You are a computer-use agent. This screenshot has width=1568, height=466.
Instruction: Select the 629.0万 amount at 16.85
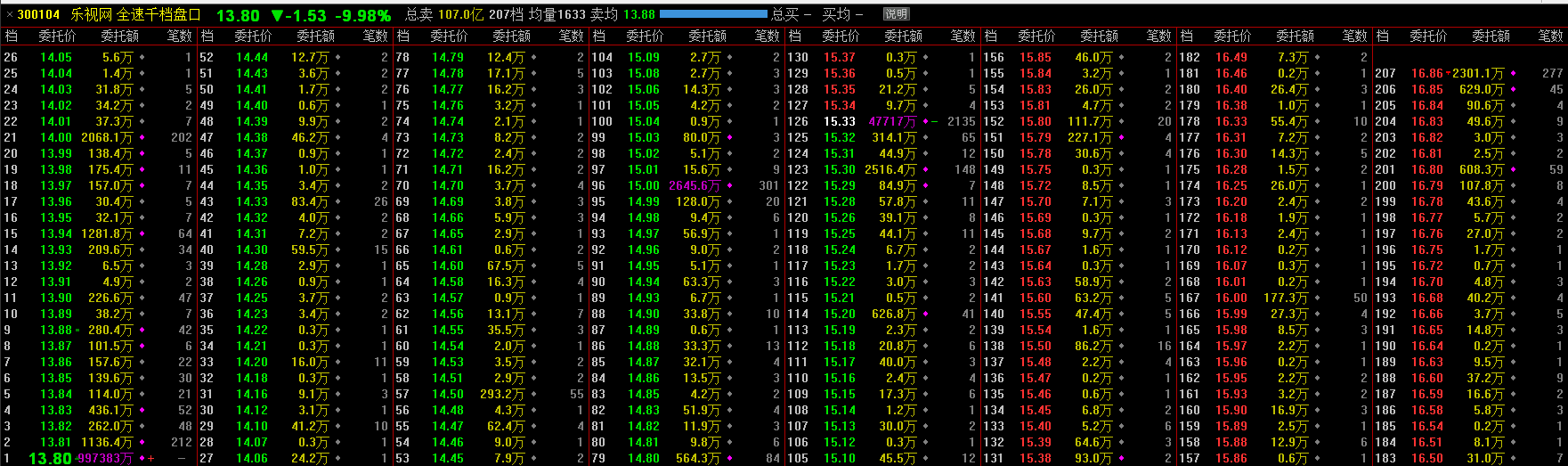tap(1482, 89)
